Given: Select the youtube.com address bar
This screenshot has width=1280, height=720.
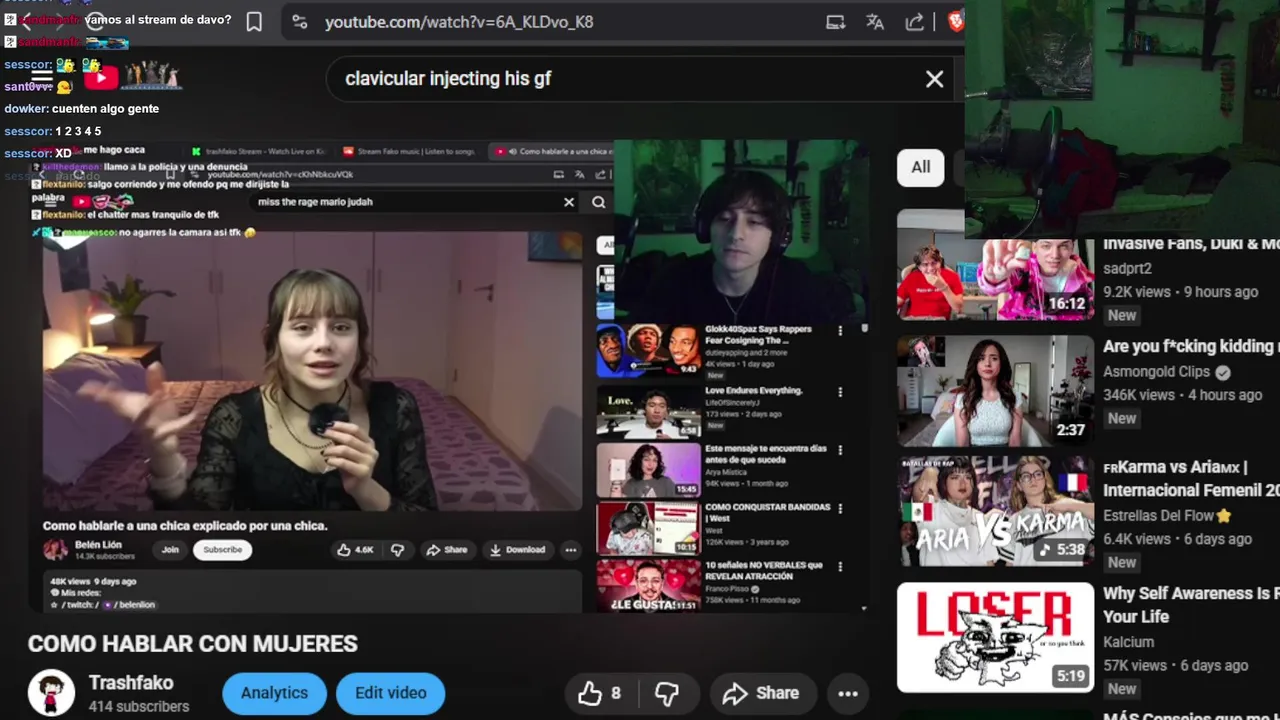Looking at the screenshot, I should pyautogui.click(x=458, y=22).
